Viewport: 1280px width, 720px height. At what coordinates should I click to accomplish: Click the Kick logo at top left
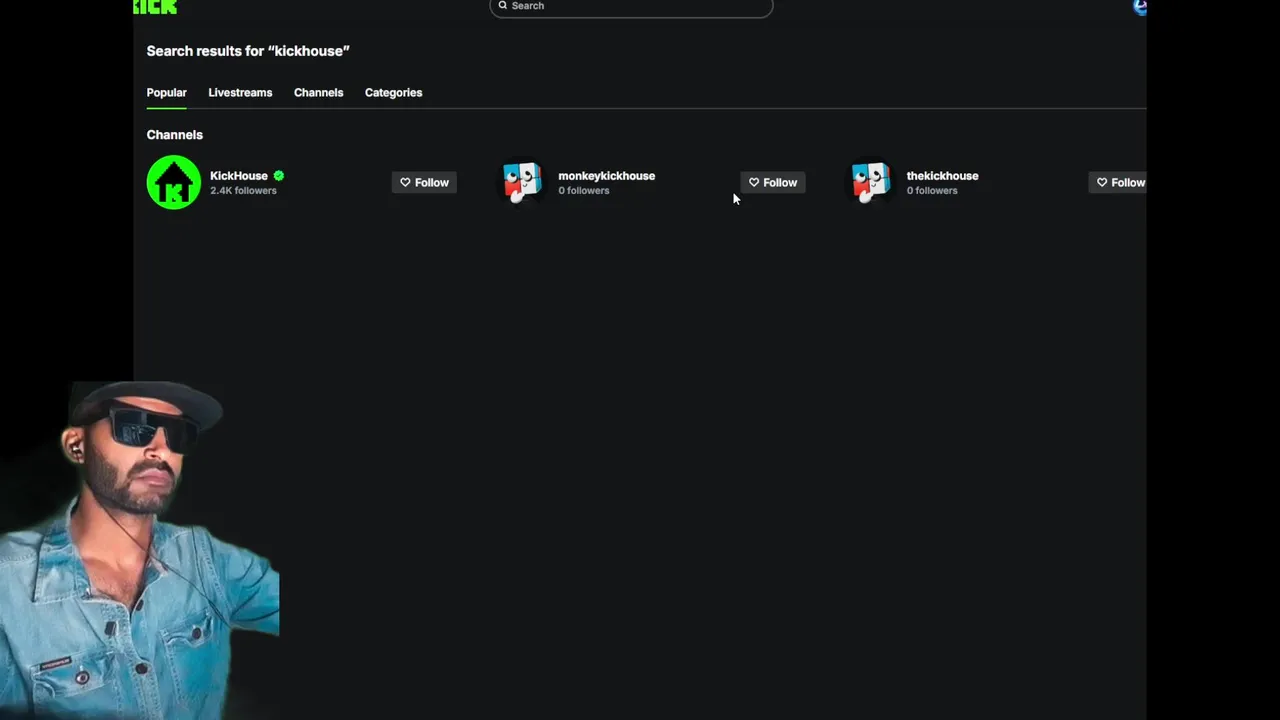click(155, 7)
